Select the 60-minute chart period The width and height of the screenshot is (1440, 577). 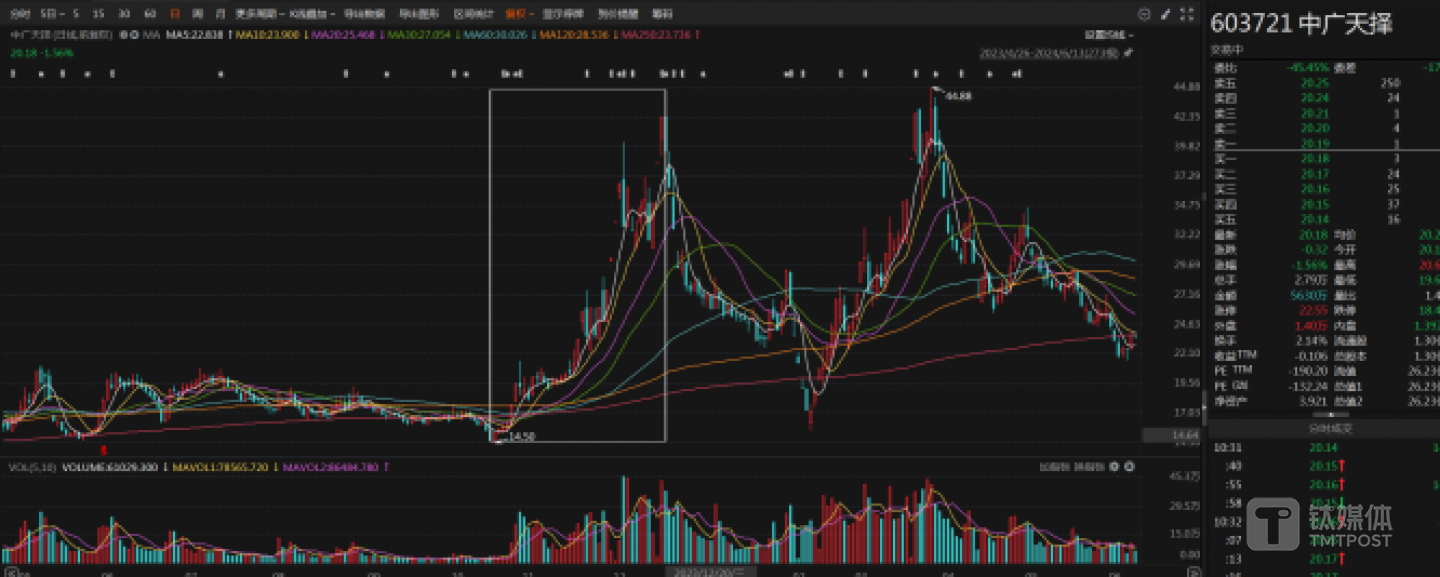coord(149,14)
